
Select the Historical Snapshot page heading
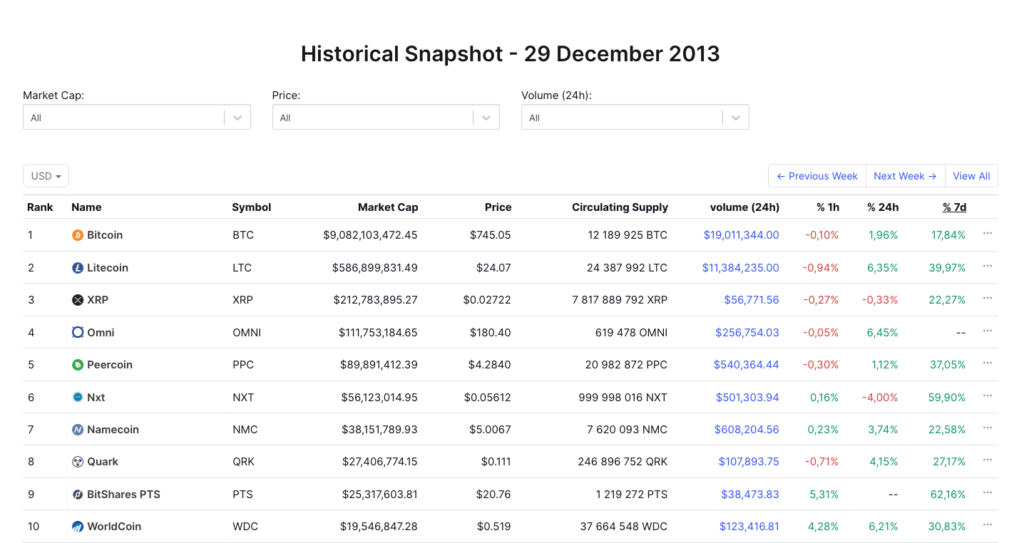(x=510, y=54)
